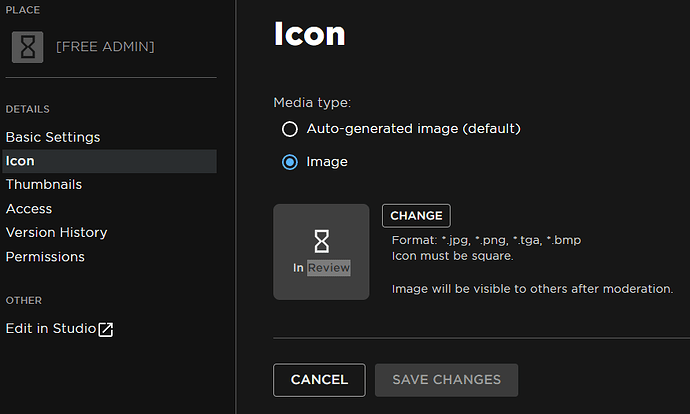Image resolution: width=690 pixels, height=414 pixels.
Task: Click the Media type label
Action: (312, 103)
